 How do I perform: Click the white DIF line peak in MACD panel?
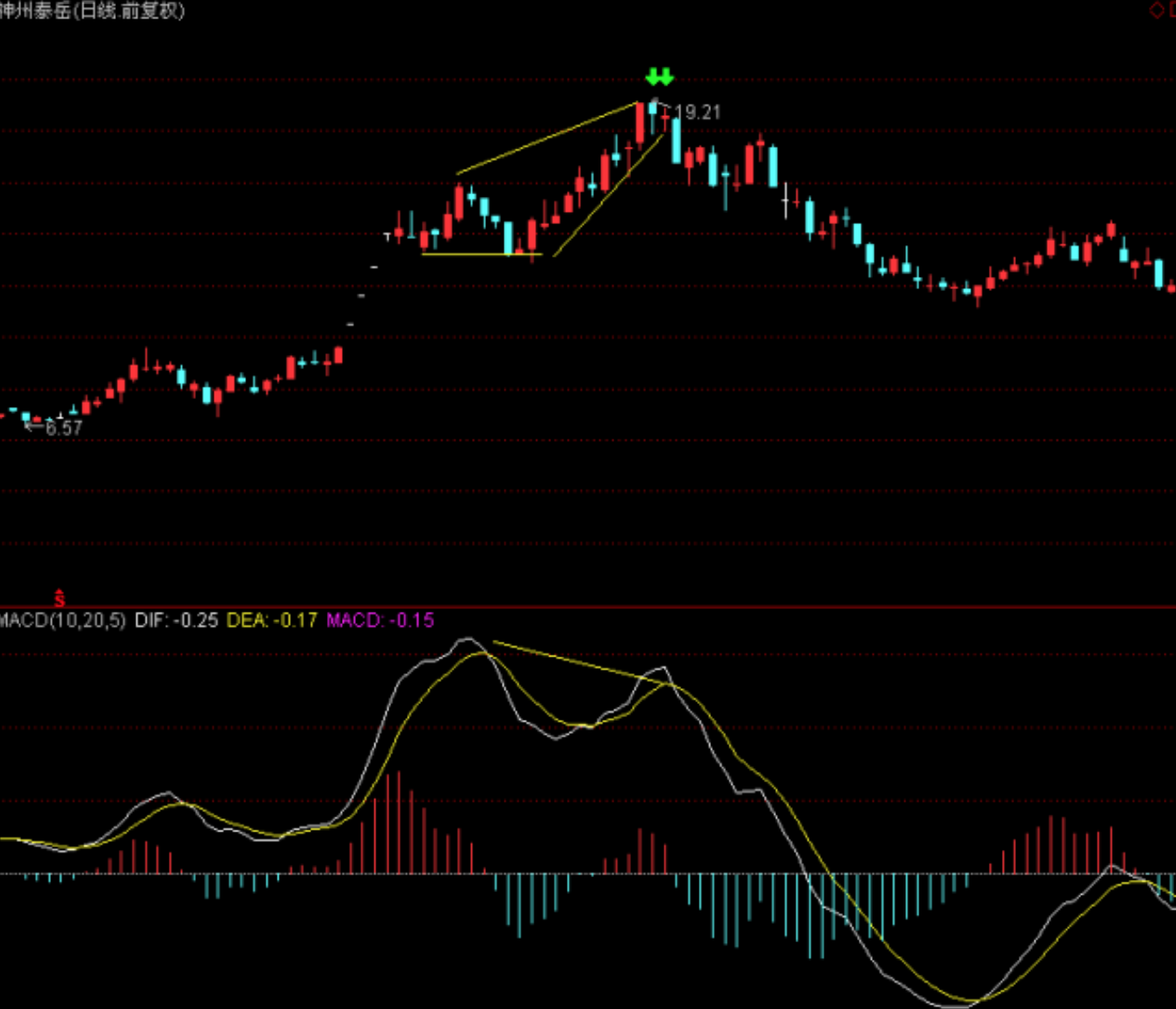point(468,640)
